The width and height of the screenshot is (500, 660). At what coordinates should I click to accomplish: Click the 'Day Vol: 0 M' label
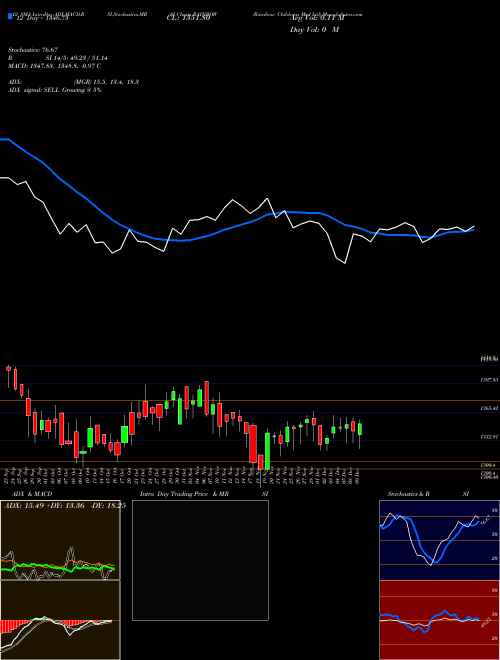click(x=314, y=30)
